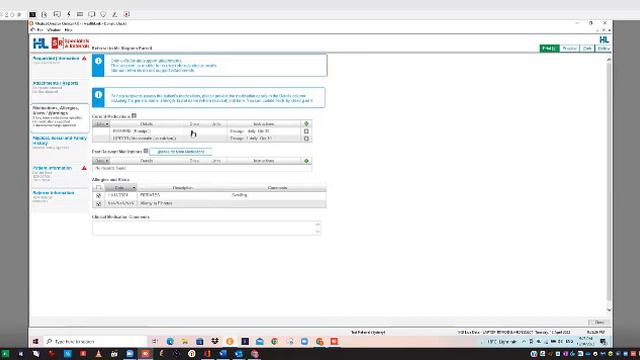The width and height of the screenshot is (640, 360).
Task: Toggle select-all checkbox in Allergies table header
Action: [x=98, y=188]
